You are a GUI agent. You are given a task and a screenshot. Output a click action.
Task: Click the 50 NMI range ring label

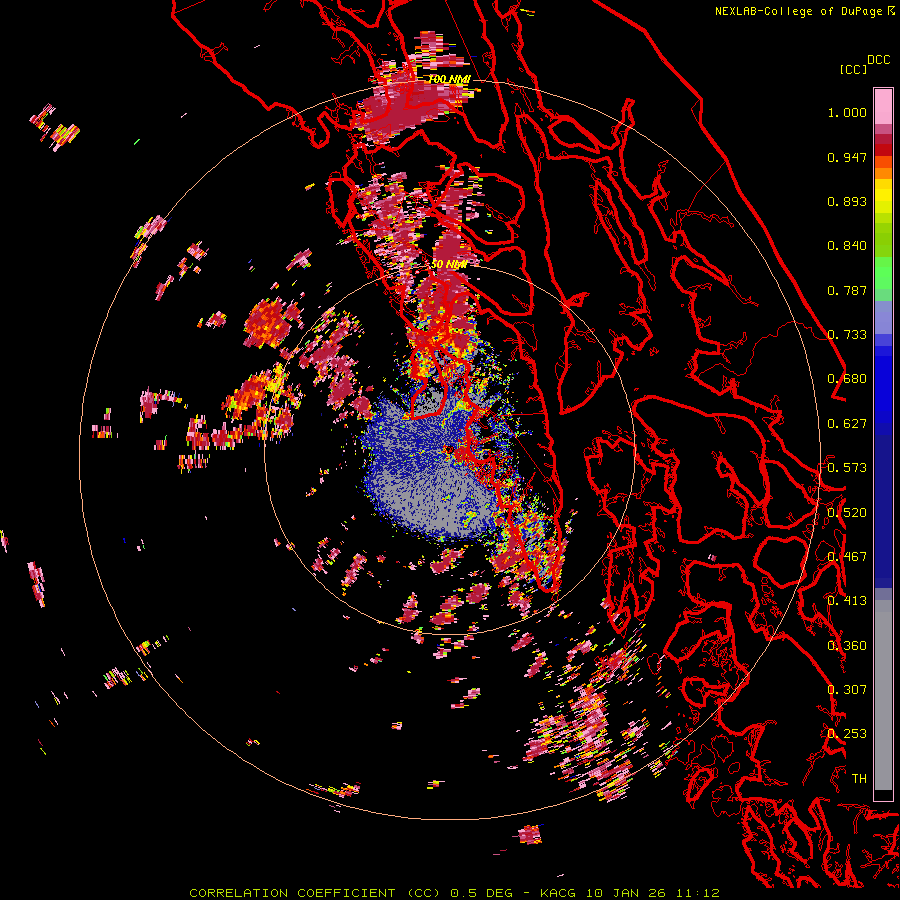point(449,264)
